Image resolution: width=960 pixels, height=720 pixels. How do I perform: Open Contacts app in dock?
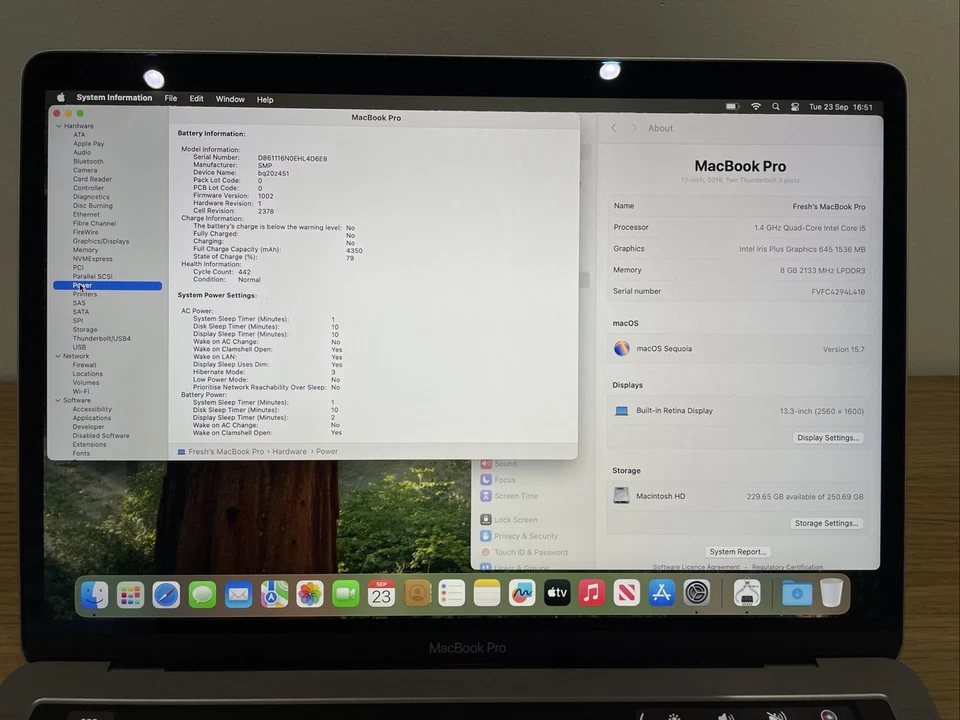pyautogui.click(x=417, y=593)
